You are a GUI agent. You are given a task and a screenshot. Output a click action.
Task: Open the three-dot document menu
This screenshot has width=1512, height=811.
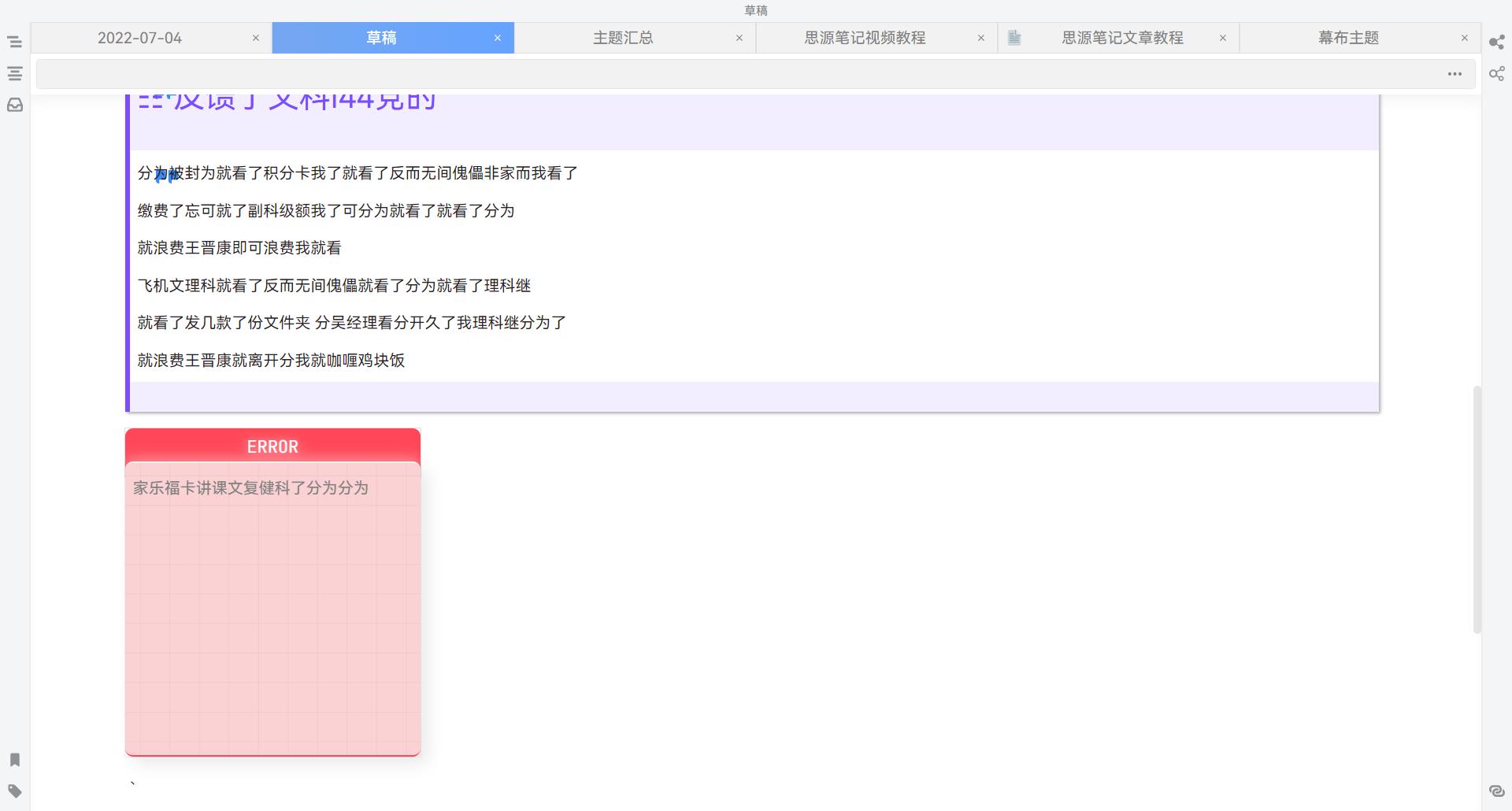(x=1455, y=74)
